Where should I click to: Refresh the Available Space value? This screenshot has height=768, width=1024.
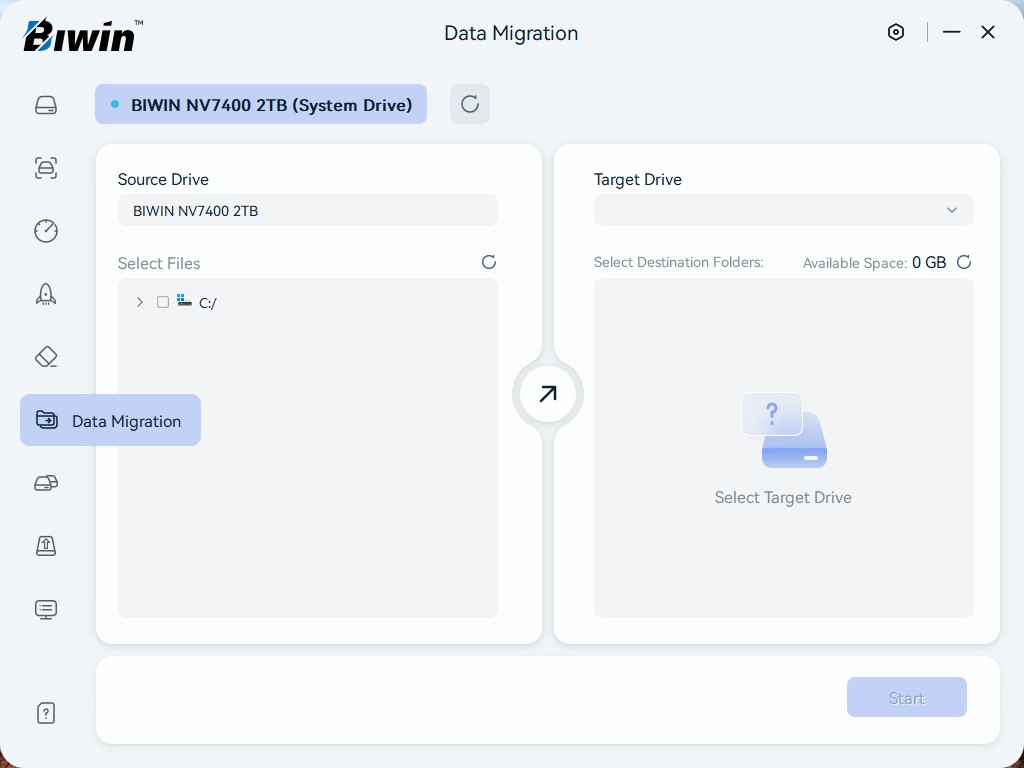coord(964,262)
